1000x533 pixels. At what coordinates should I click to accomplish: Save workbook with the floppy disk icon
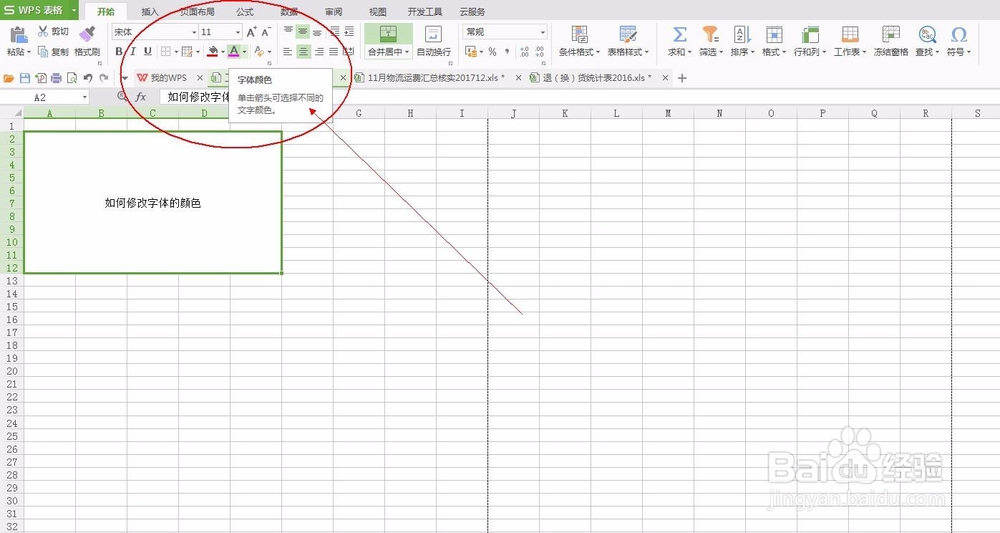tap(25, 78)
